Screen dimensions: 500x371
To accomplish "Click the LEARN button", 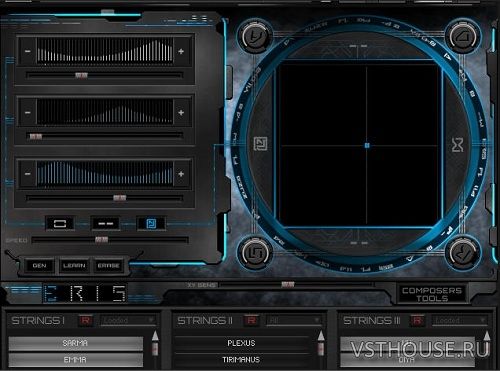I will pos(74,266).
